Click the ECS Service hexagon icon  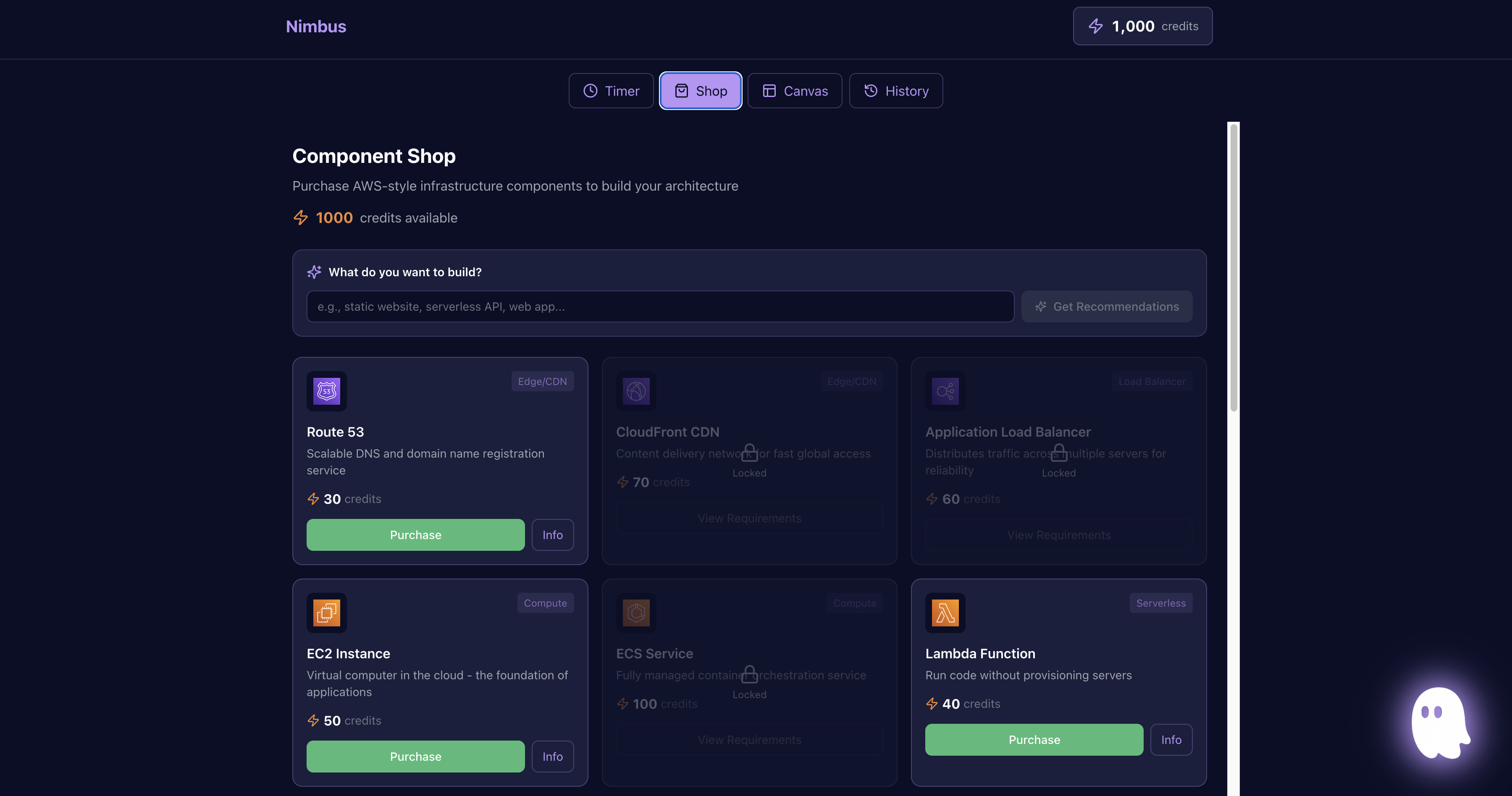pyautogui.click(x=636, y=613)
